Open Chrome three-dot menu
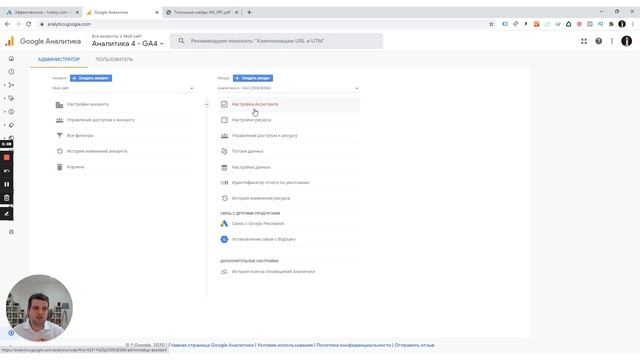640x360 pixels. point(633,24)
